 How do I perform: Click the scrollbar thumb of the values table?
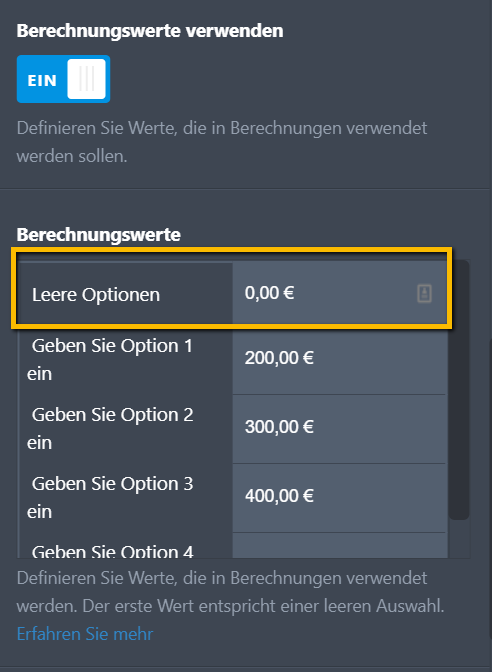(x=459, y=390)
